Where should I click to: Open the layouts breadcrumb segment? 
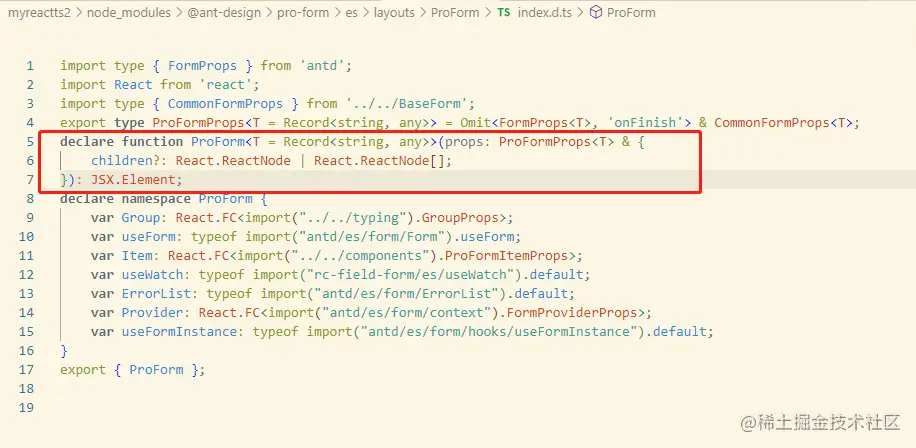[394, 12]
